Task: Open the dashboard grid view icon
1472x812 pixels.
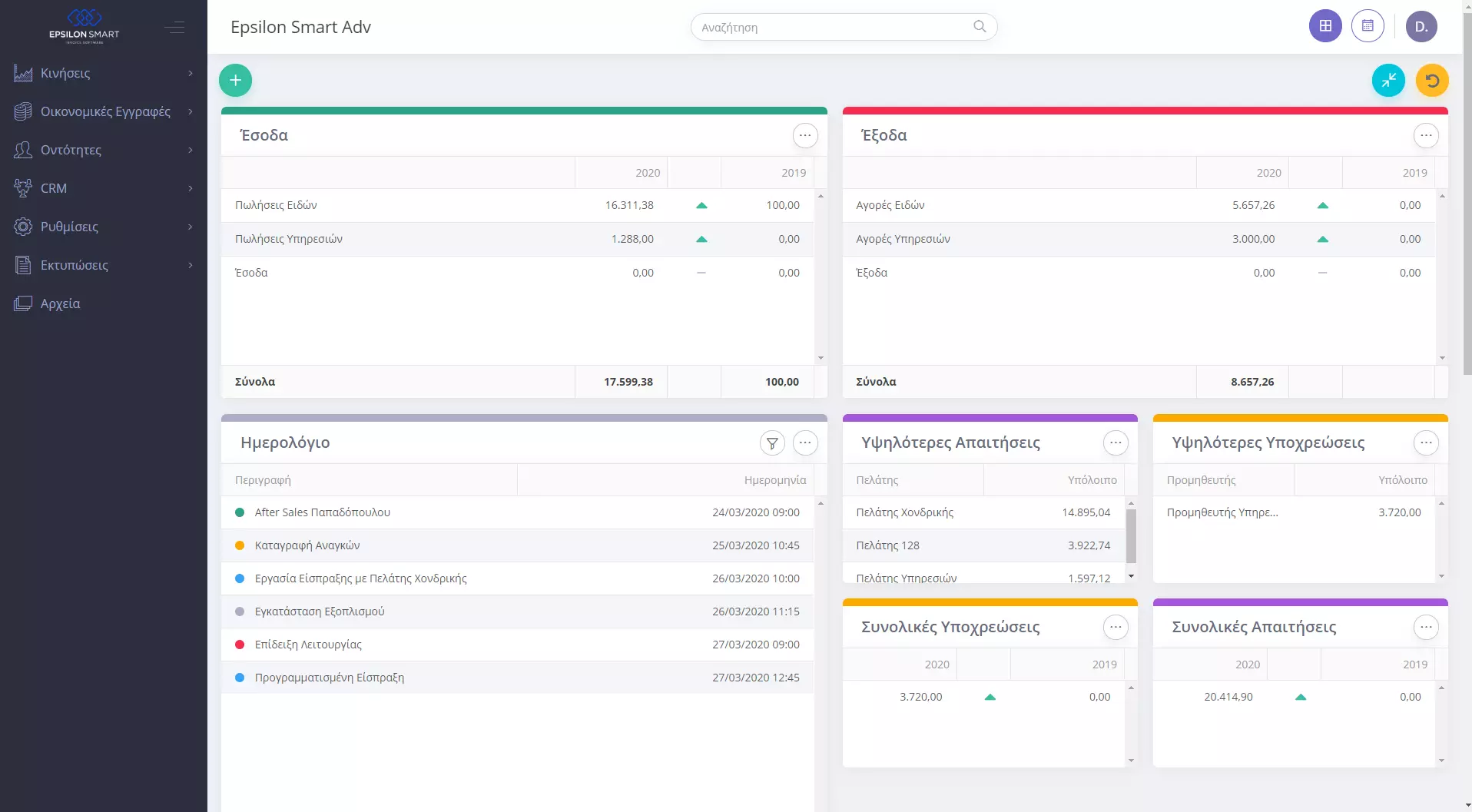Action: point(1325,26)
